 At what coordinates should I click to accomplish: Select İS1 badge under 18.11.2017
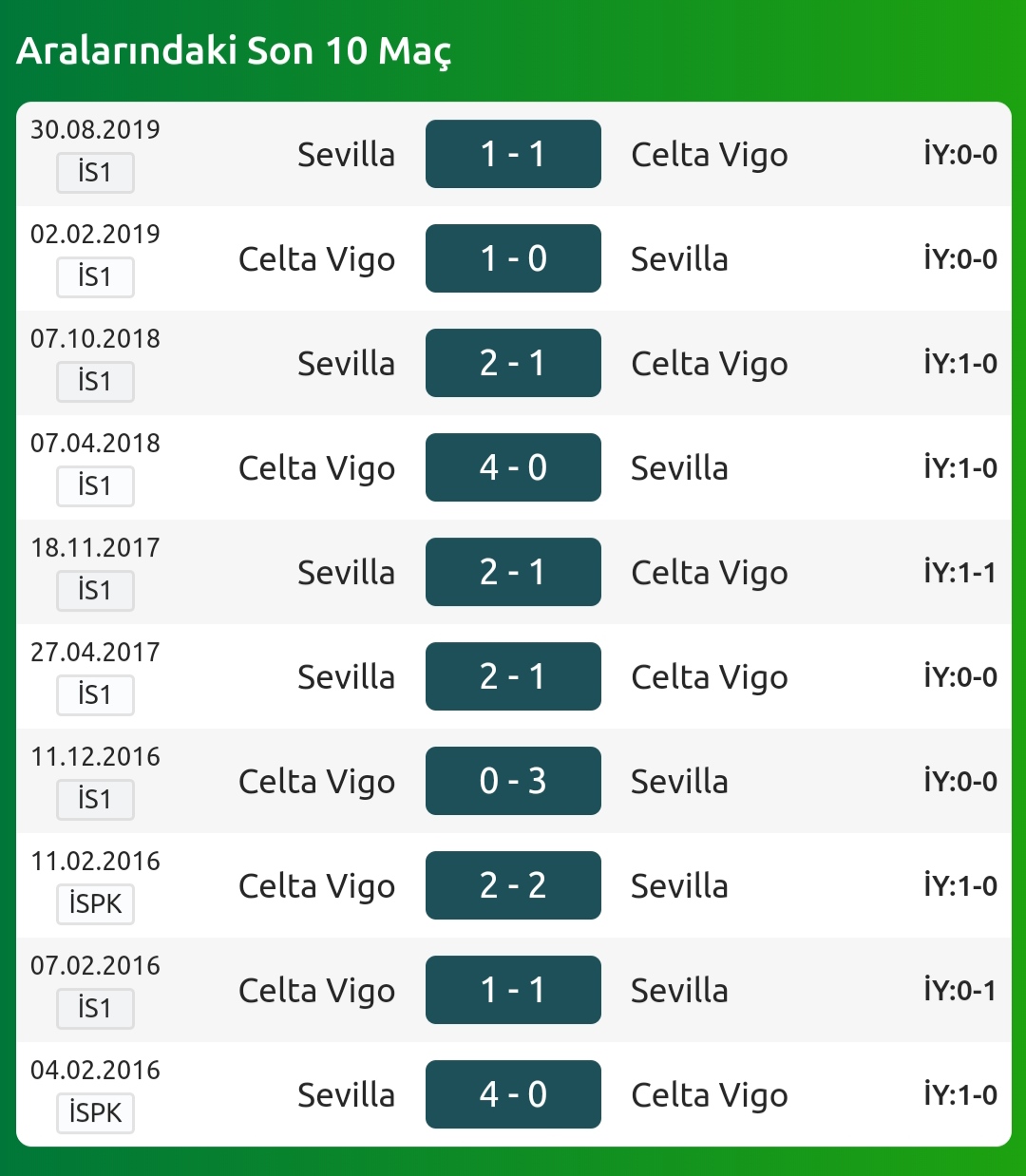click(x=95, y=591)
